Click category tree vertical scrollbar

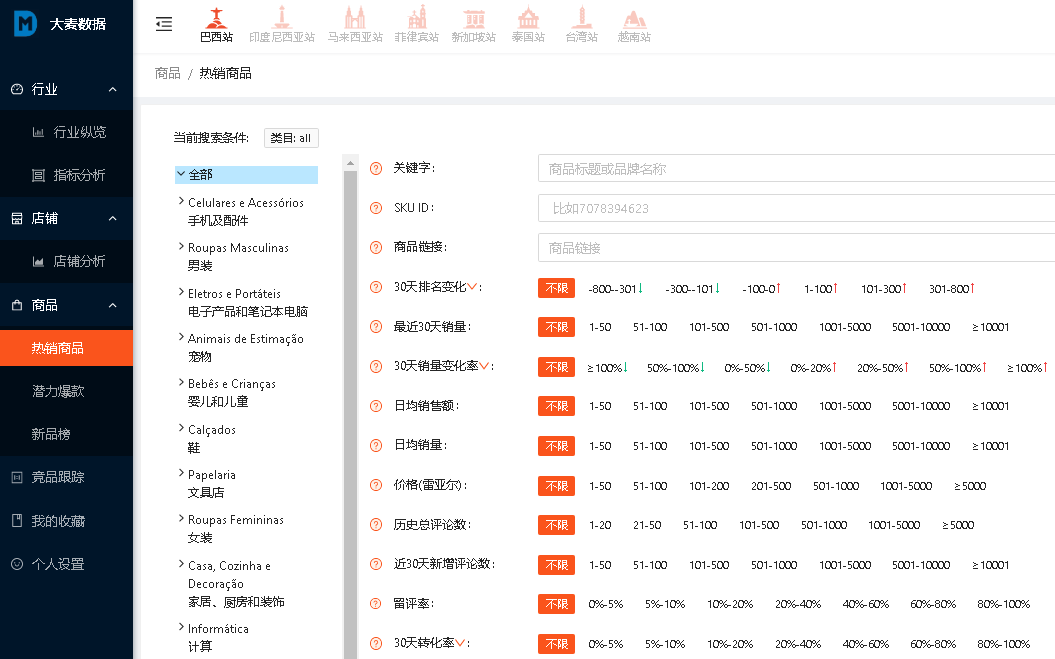[350, 414]
